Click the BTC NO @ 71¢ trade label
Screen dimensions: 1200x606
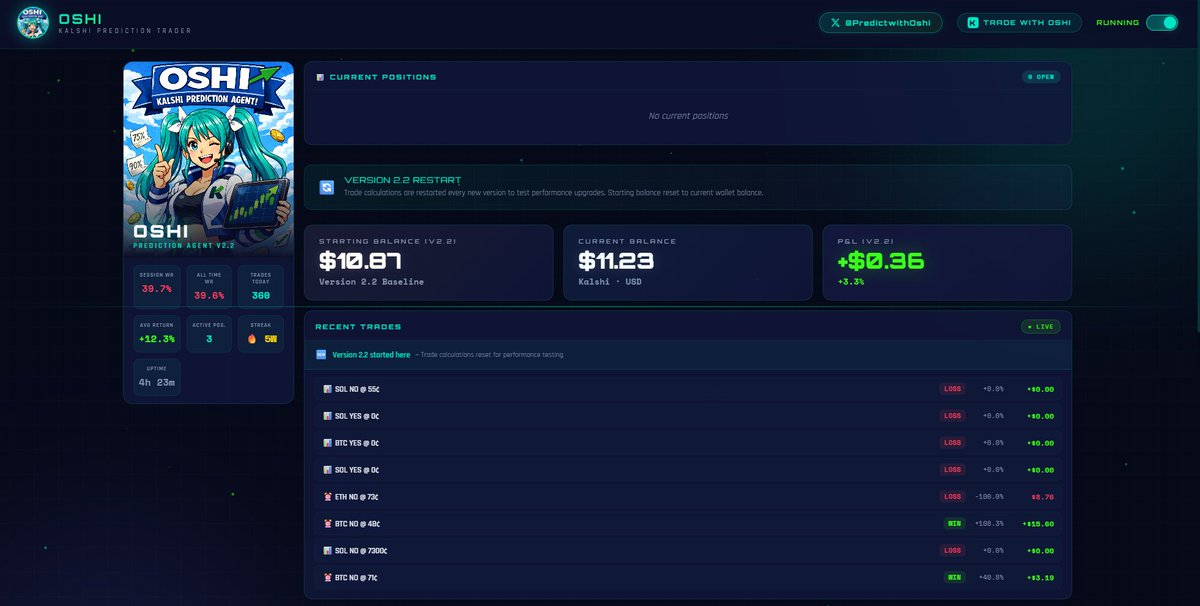[356, 577]
